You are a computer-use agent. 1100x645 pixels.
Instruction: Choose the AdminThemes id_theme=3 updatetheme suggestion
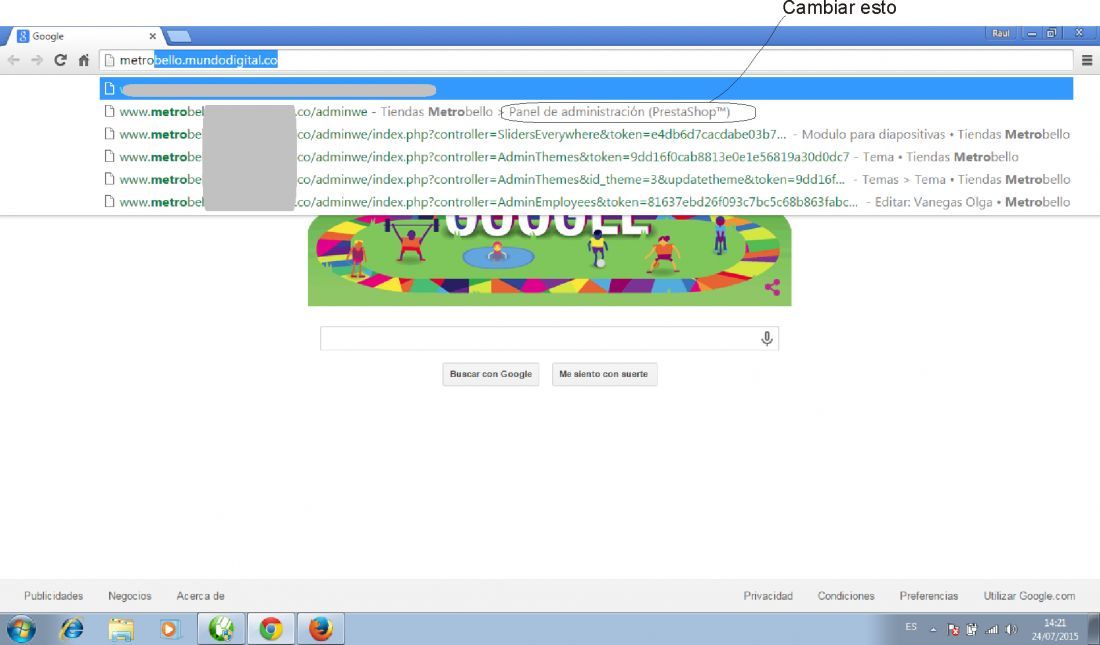(x=586, y=179)
